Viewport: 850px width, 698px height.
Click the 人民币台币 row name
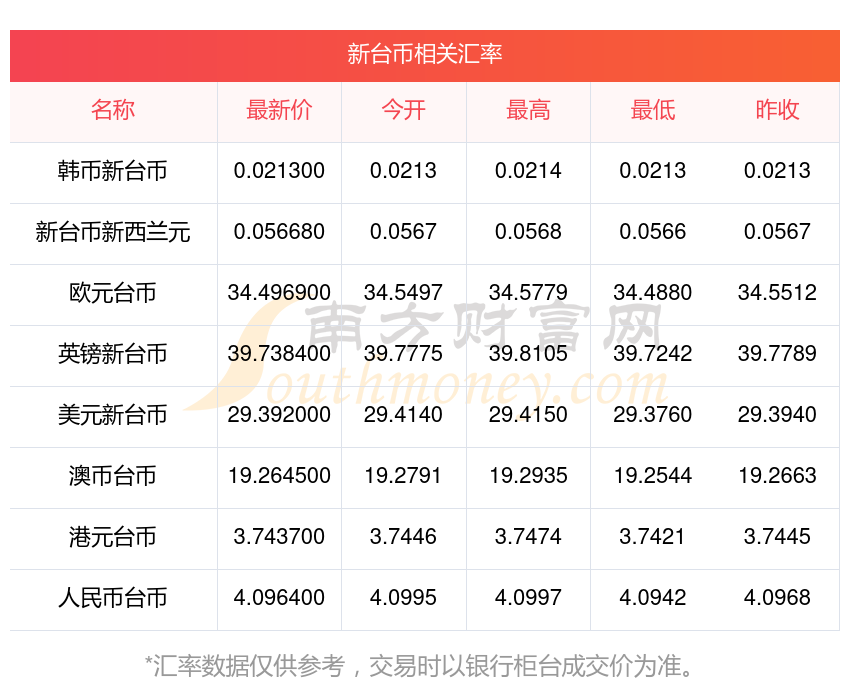[x=113, y=598]
